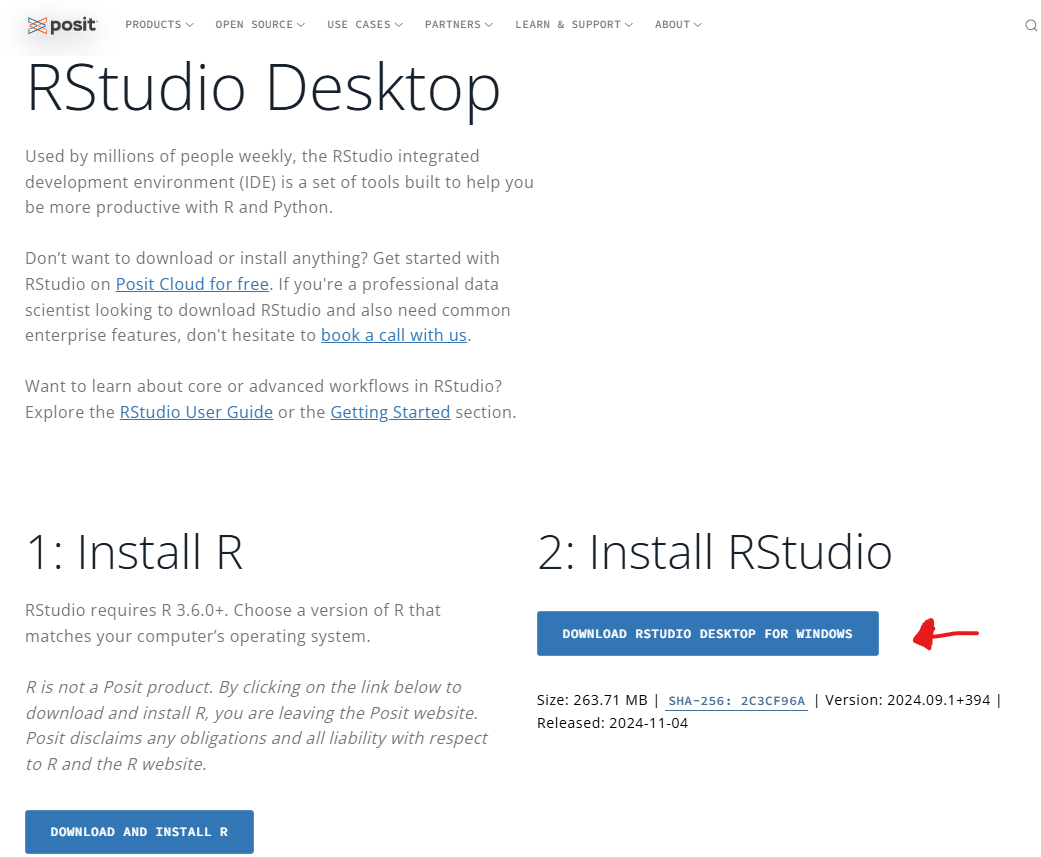Open the search magnifier icon
The height and width of the screenshot is (857, 1041).
click(x=1031, y=26)
